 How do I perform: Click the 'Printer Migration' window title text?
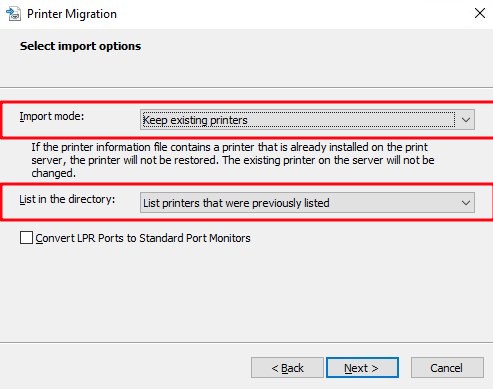coord(72,14)
